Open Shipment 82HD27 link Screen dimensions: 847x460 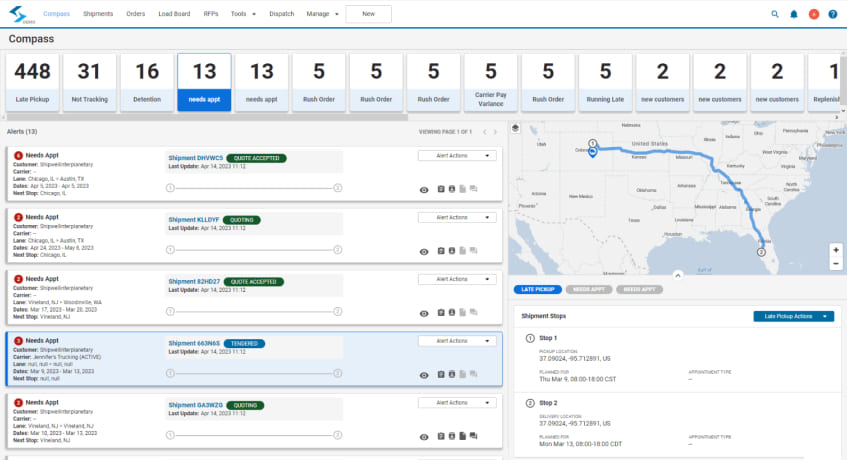click(x=194, y=282)
